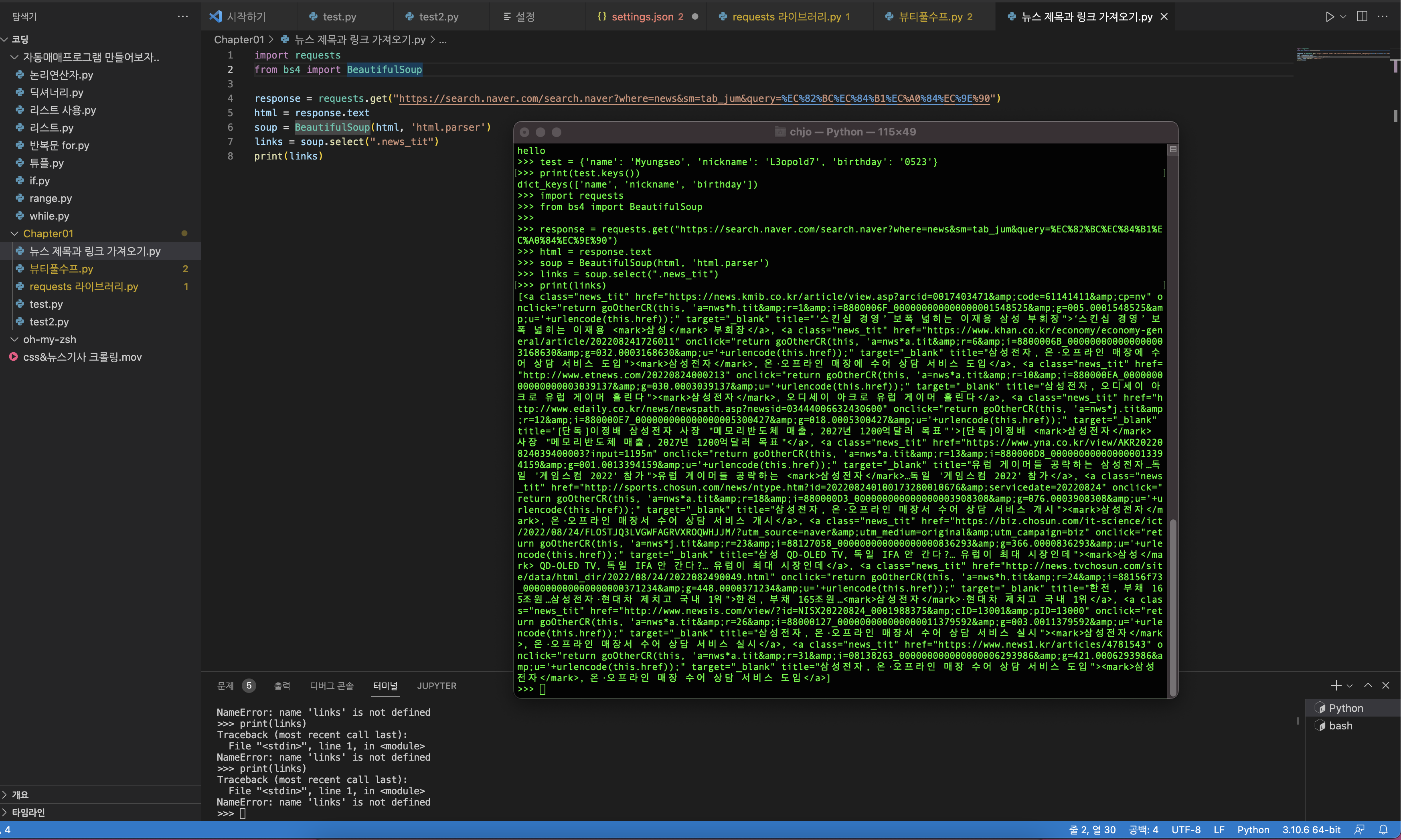The height and width of the screenshot is (840, 1401).
Task: Open the 출력 output panel tab
Action: 282,685
